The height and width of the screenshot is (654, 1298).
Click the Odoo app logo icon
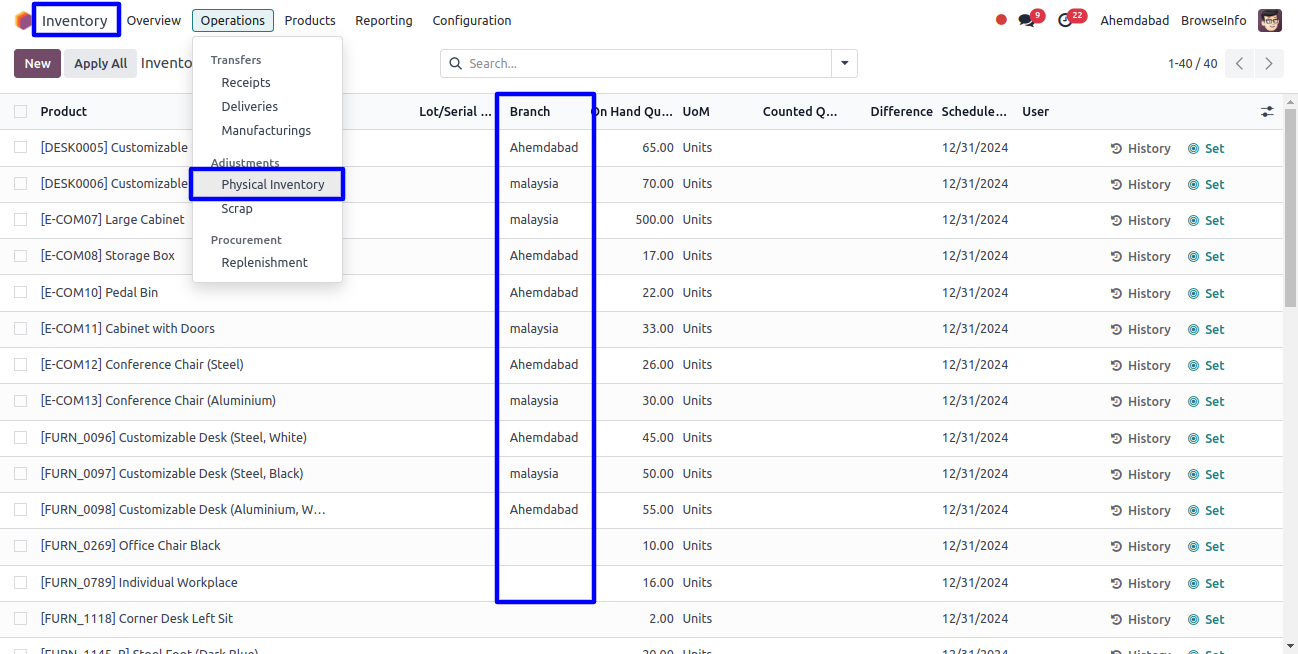click(x=22, y=21)
